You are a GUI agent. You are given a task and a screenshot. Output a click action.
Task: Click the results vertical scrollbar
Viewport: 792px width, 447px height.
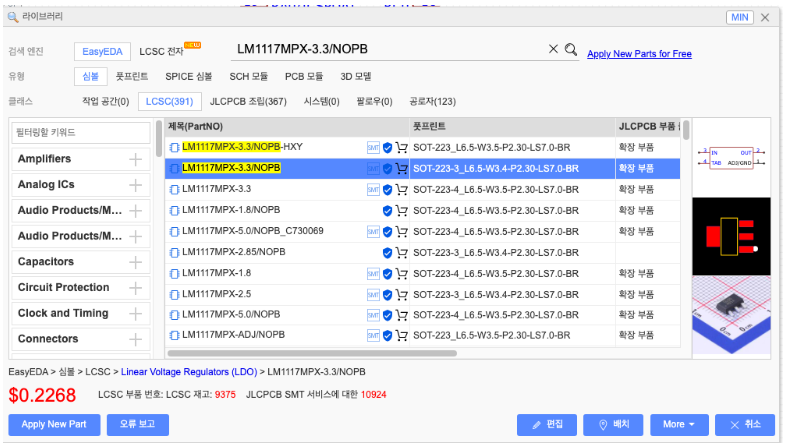pos(686,130)
